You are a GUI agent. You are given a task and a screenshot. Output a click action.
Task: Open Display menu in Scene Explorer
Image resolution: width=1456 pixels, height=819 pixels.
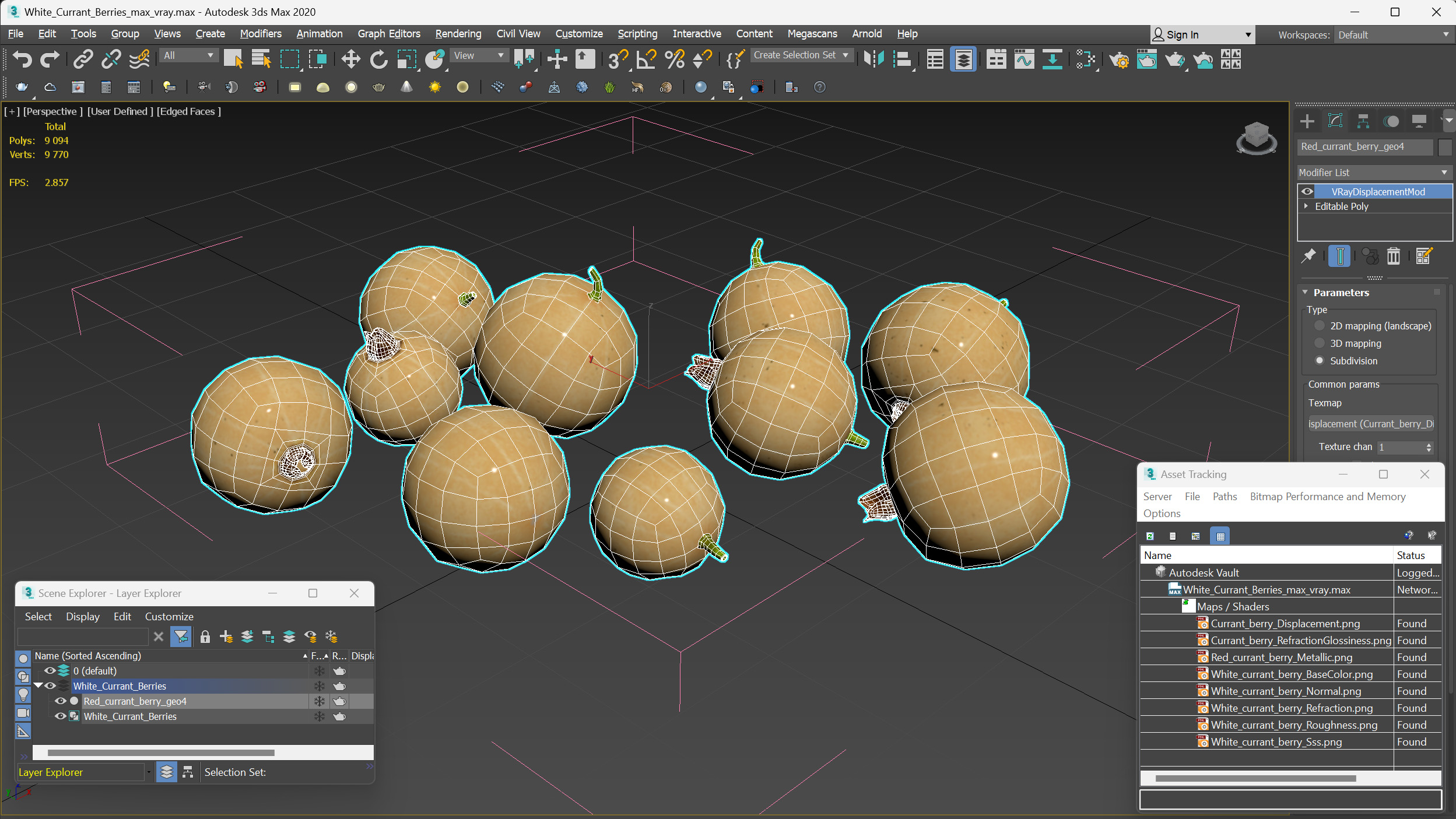point(82,616)
